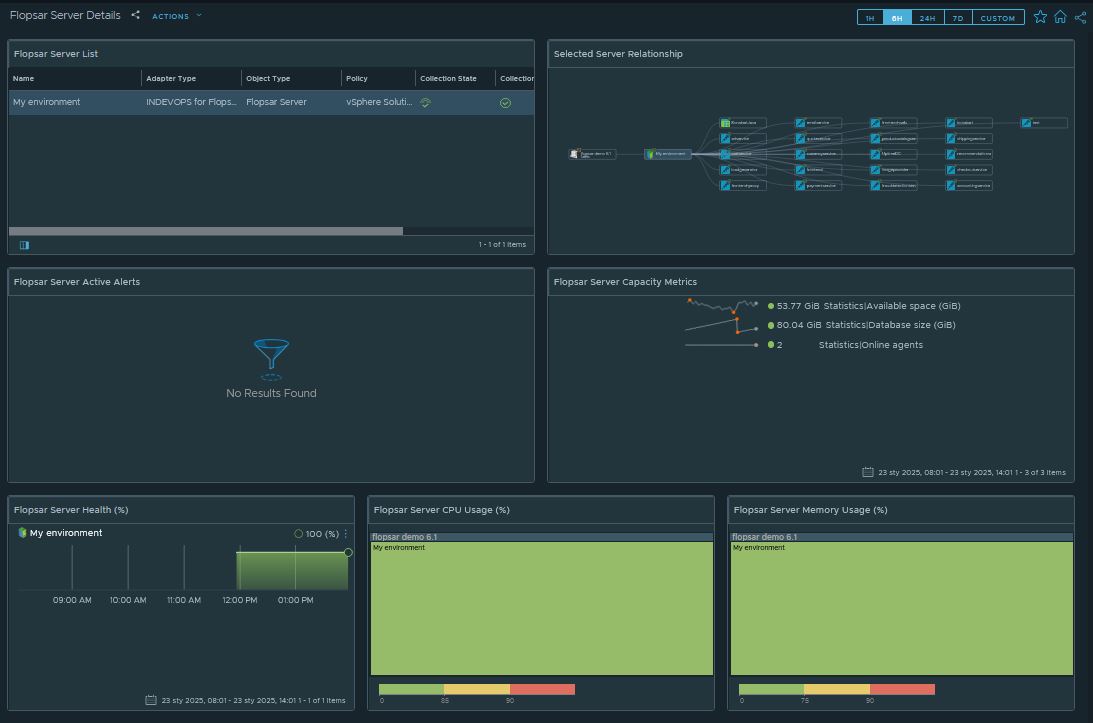Click the green checkmark collection status icon
The image size is (1093, 723).
pos(505,102)
